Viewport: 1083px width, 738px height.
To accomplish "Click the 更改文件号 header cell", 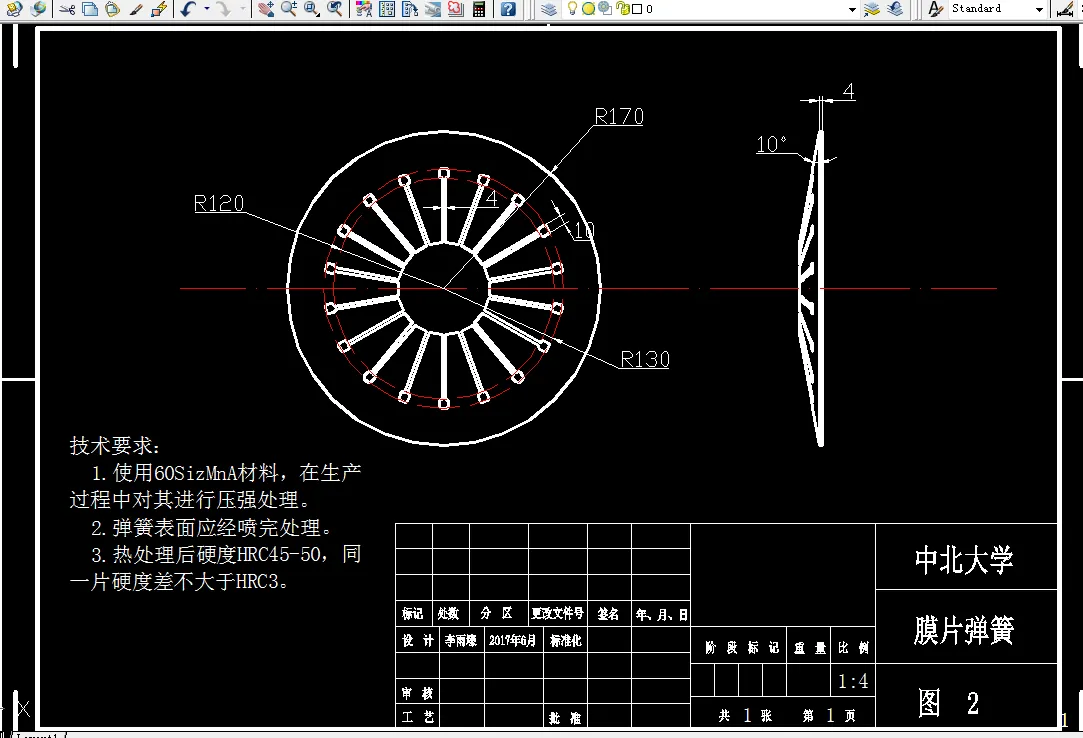I will pyautogui.click(x=557, y=614).
